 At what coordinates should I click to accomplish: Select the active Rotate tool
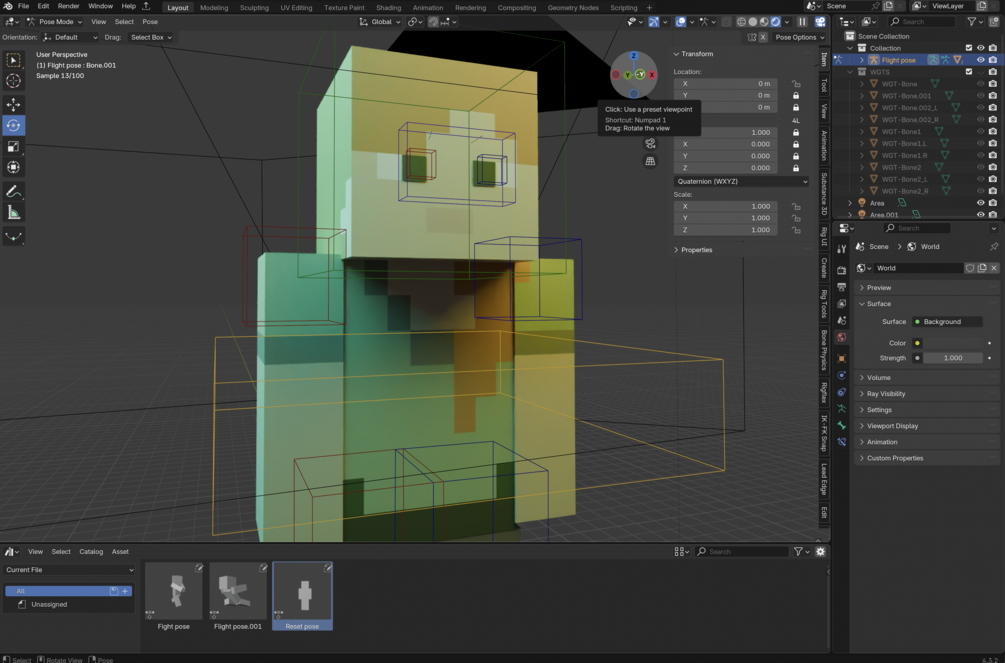[13, 126]
